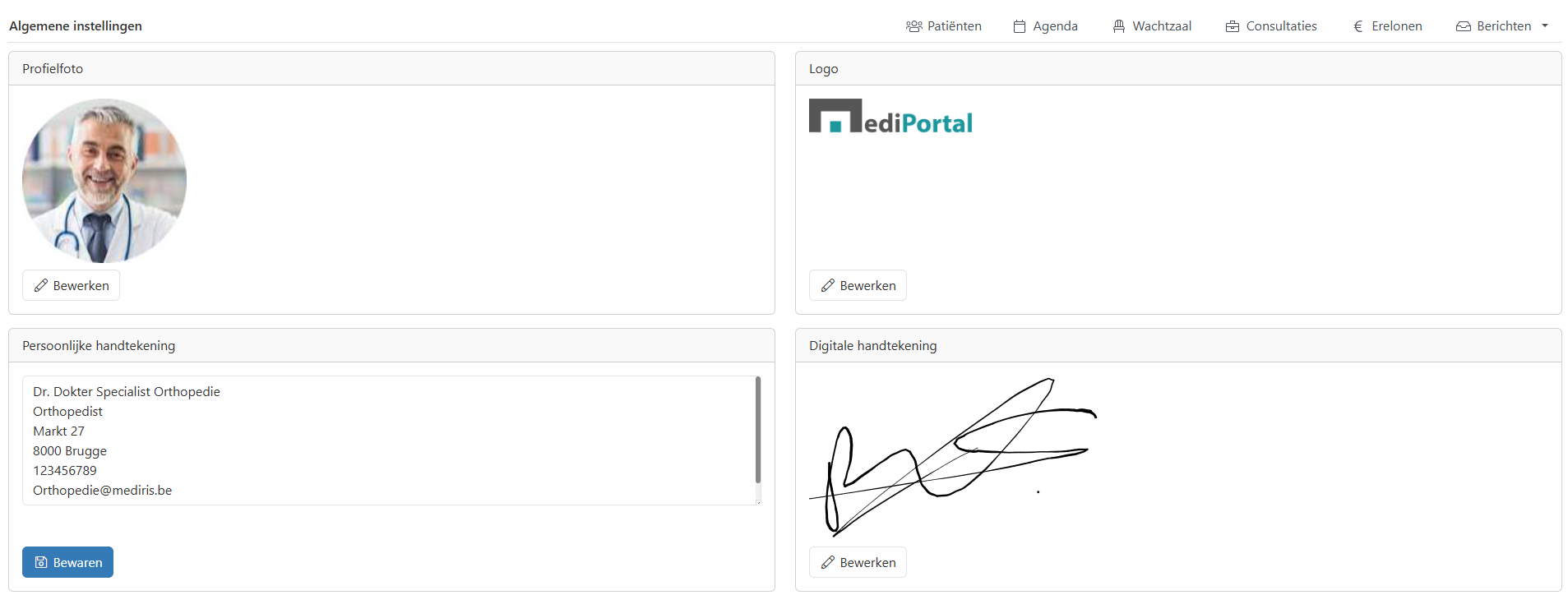
Task: Click the Consultaties briefcase icon
Action: [x=1233, y=26]
